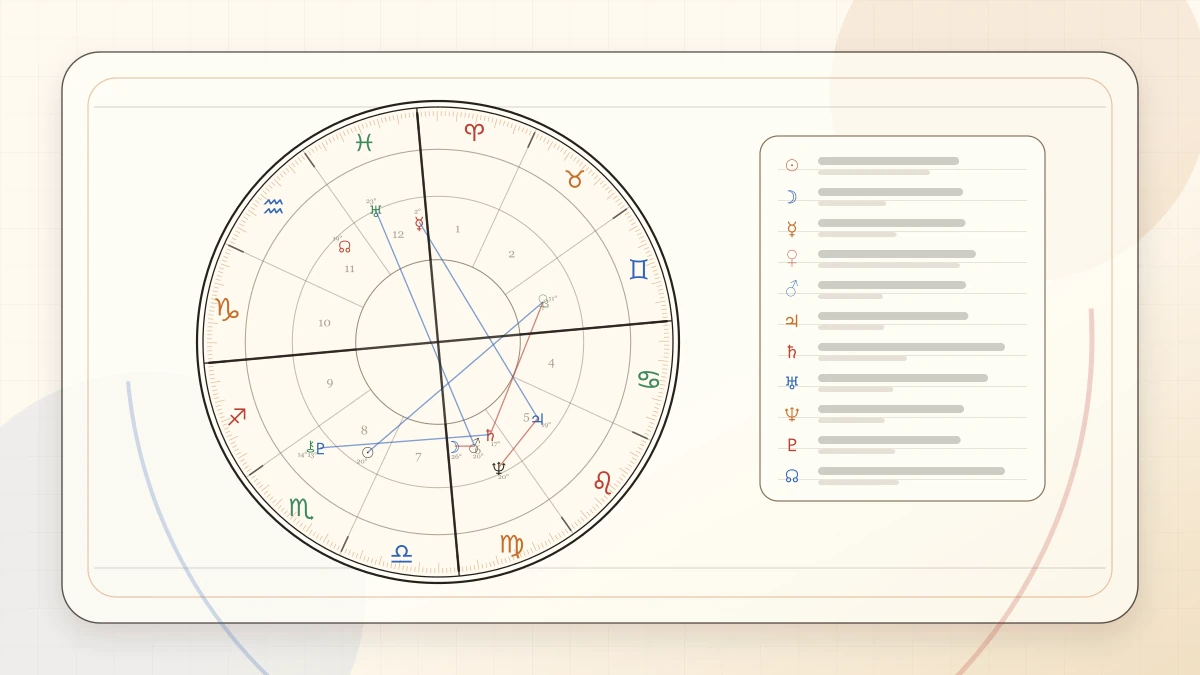Select the Gemini sign on the zodiac ring

[639, 269]
